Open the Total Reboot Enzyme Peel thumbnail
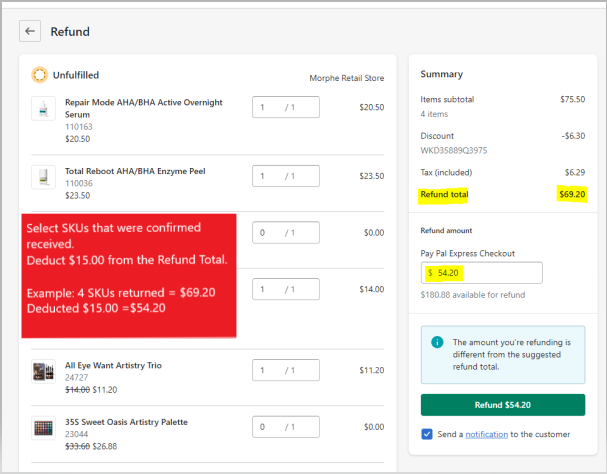The image size is (607, 474). (43, 177)
